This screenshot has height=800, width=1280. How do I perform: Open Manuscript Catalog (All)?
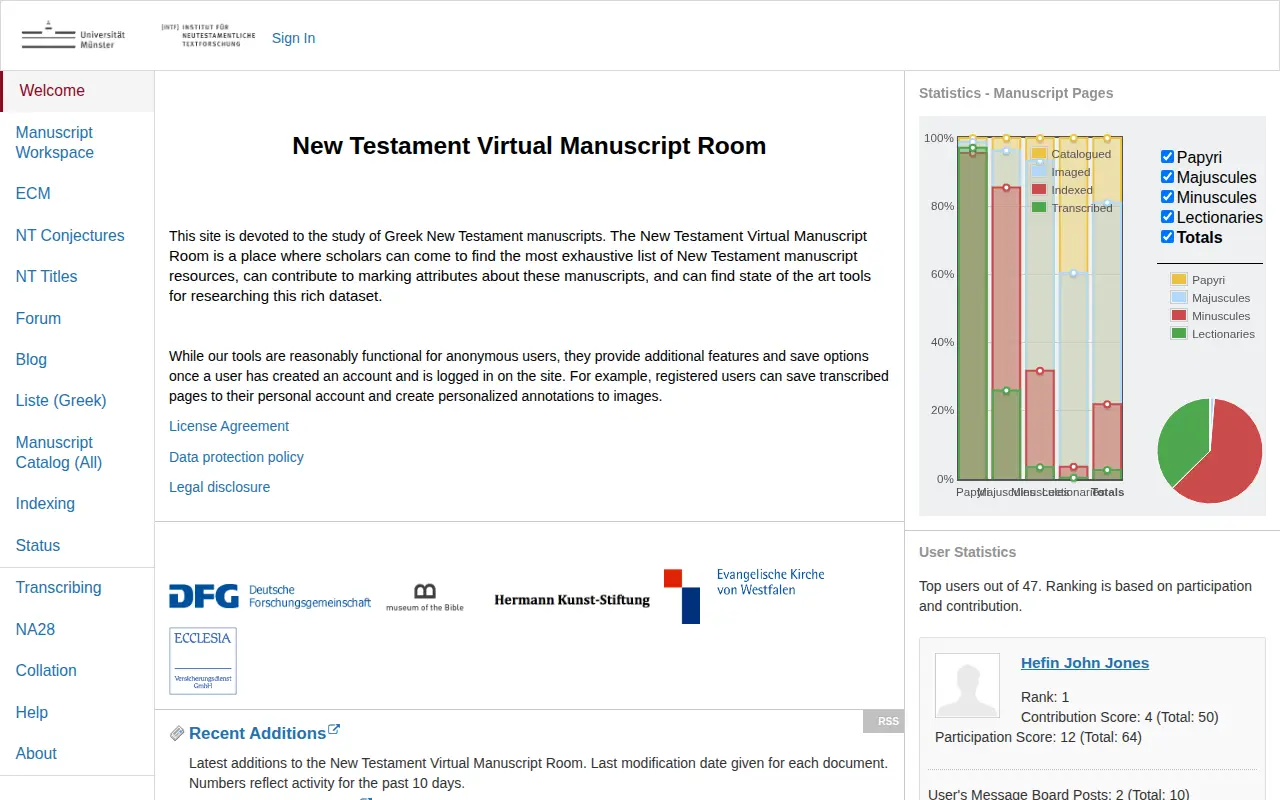59,453
